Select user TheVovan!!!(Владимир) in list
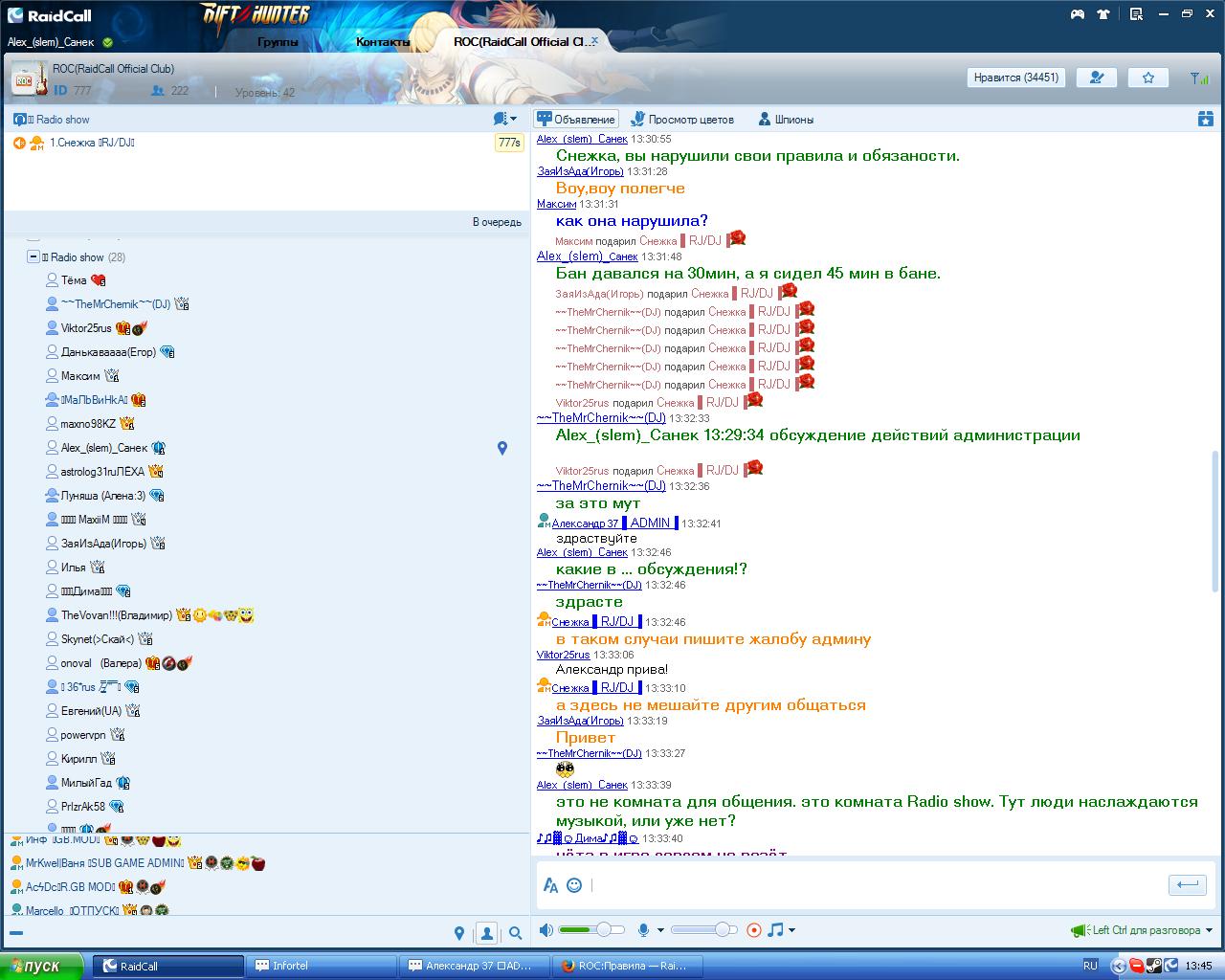This screenshot has width=1225, height=980. [x=117, y=615]
